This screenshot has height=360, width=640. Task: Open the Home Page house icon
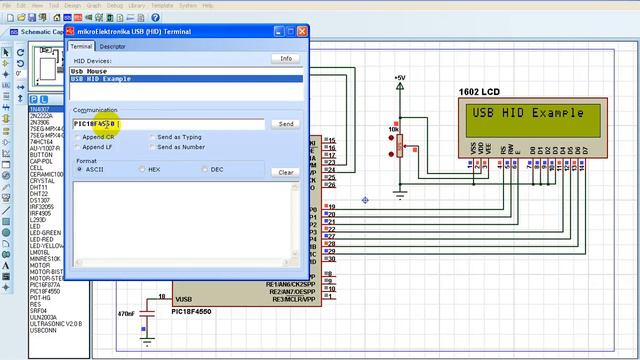[57, 18]
